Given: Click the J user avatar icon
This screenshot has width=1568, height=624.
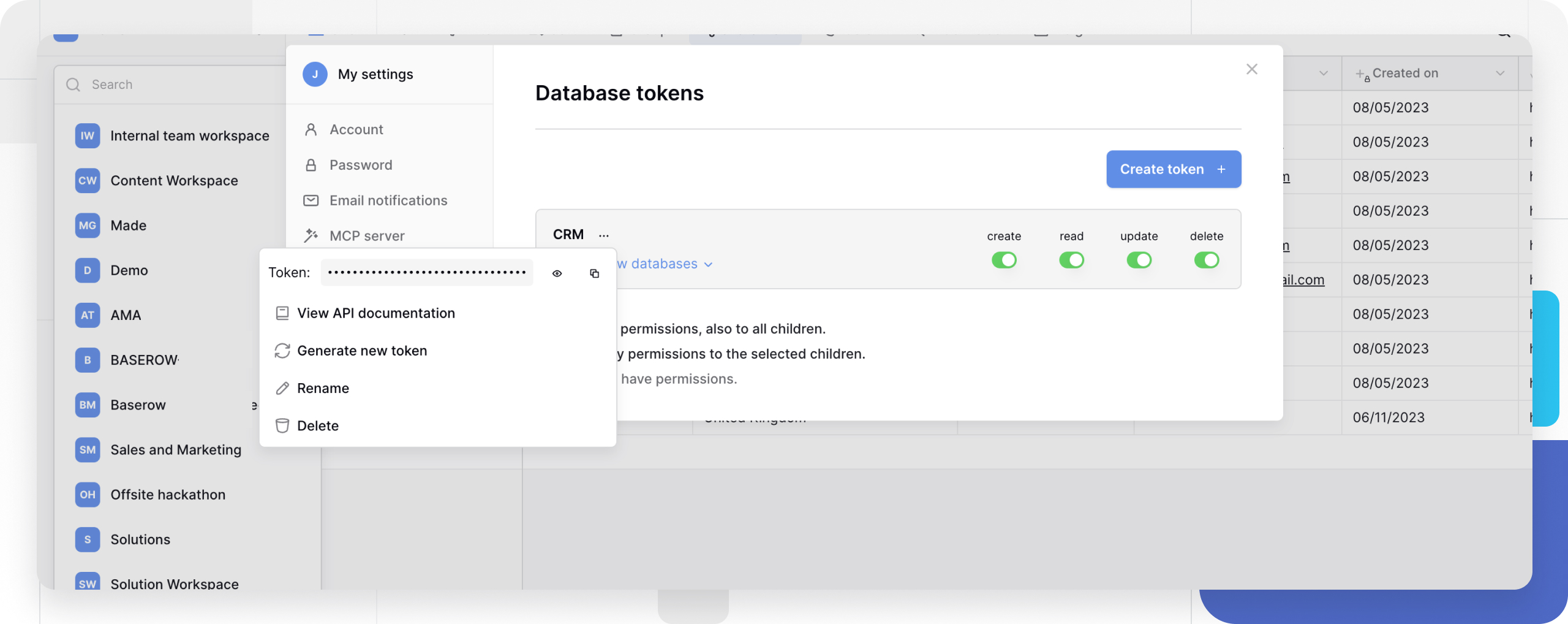Looking at the screenshot, I should pyautogui.click(x=315, y=74).
